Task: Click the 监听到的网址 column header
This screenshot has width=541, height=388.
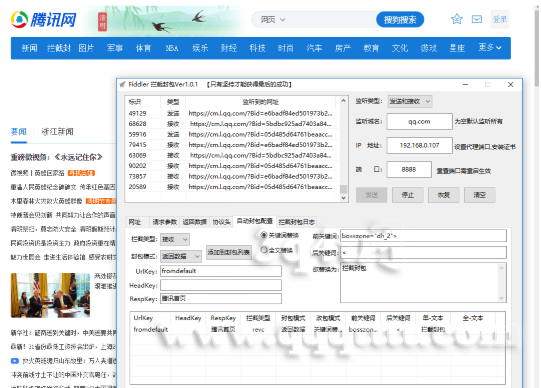Action: [x=260, y=102]
